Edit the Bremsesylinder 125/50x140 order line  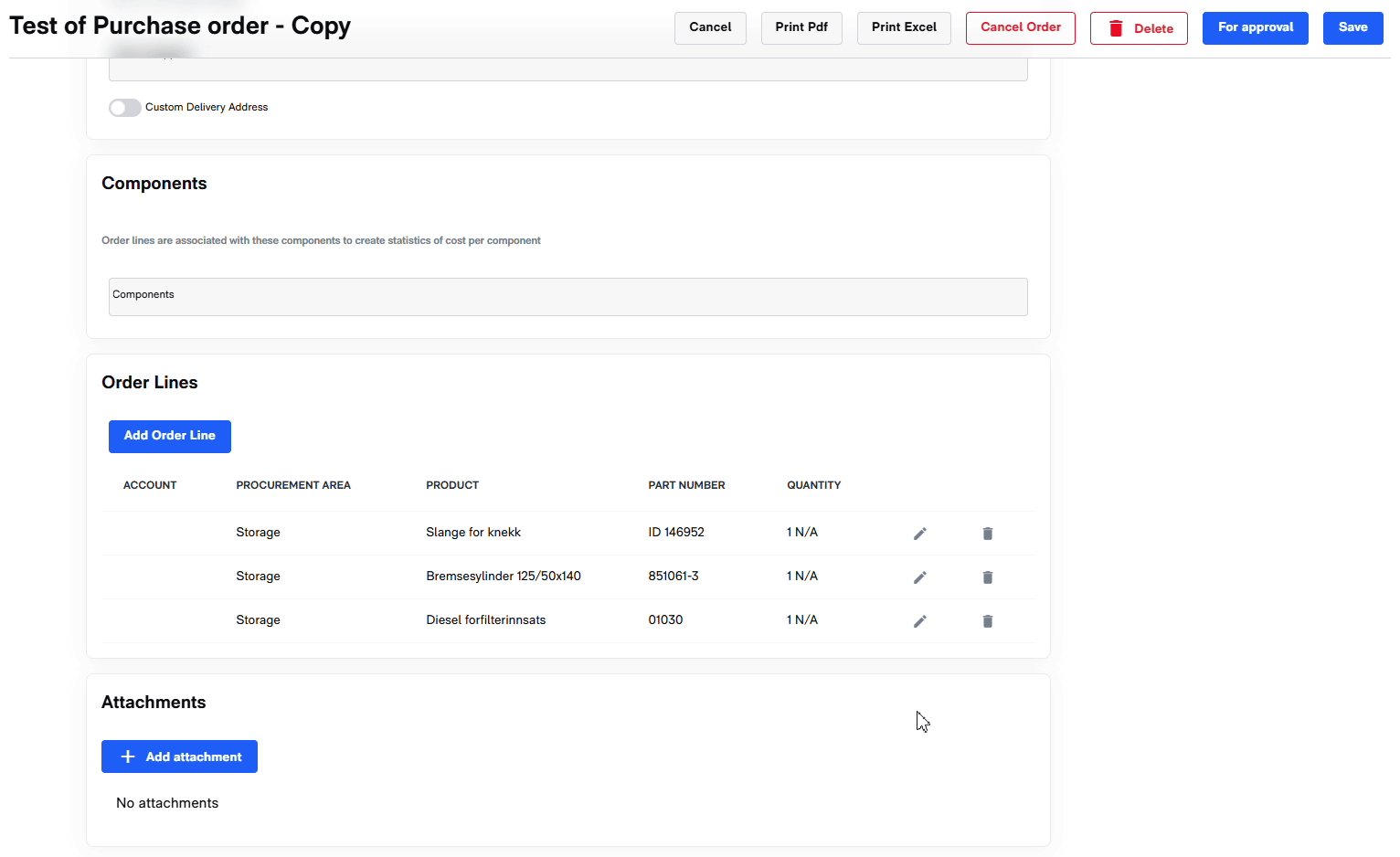[x=920, y=577]
